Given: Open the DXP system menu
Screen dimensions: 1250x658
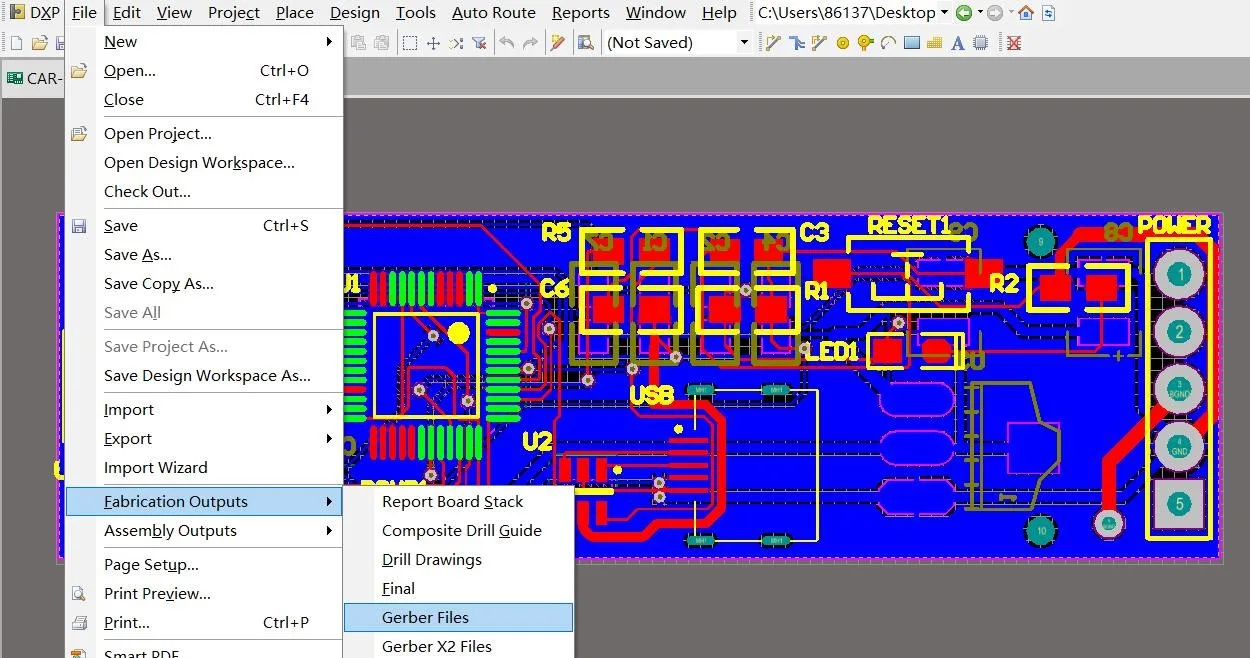Looking at the screenshot, I should [x=35, y=13].
